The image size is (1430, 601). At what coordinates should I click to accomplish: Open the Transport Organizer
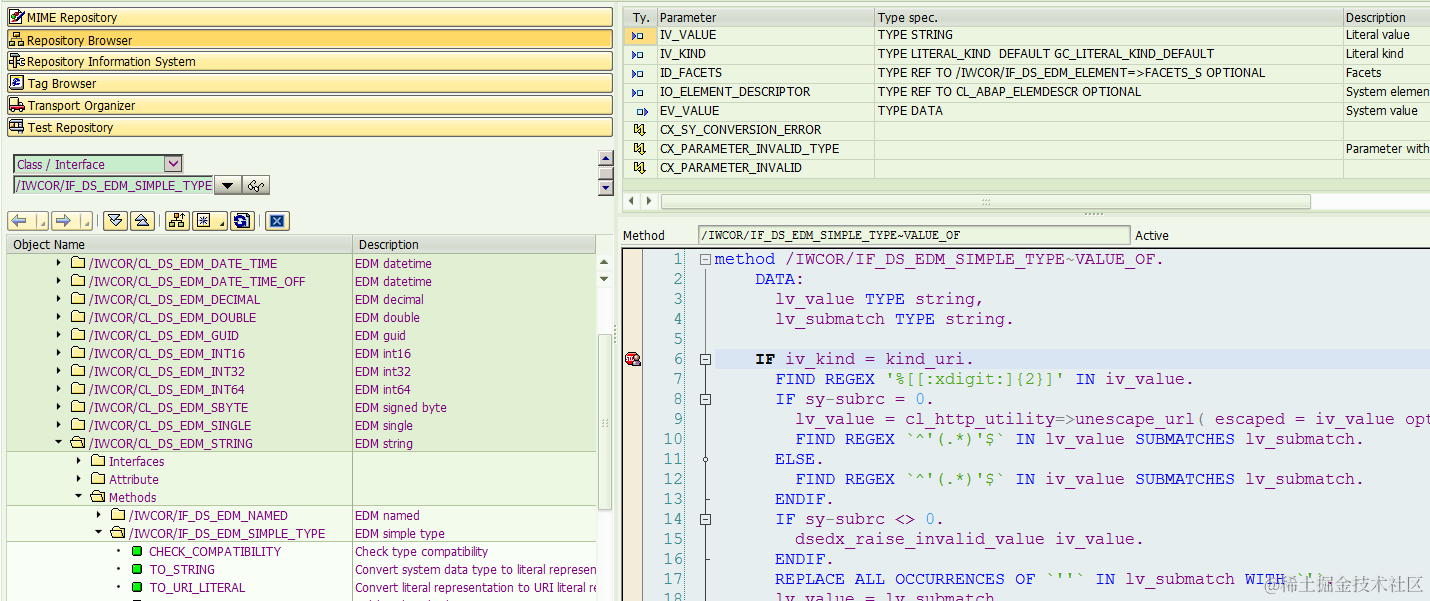pyautogui.click(x=309, y=106)
